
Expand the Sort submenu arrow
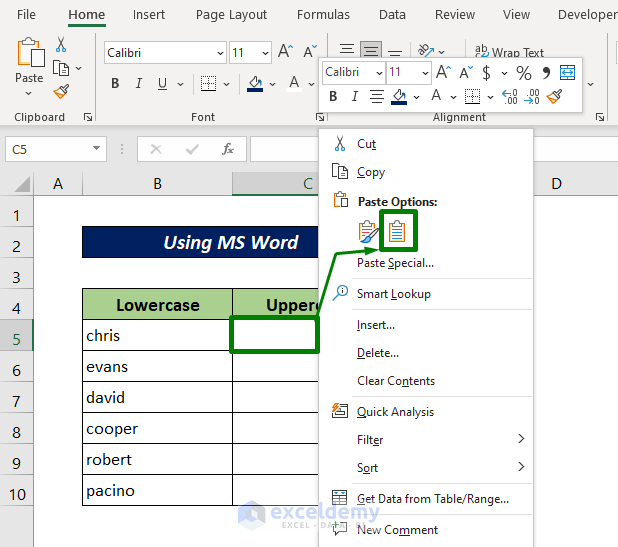521,467
